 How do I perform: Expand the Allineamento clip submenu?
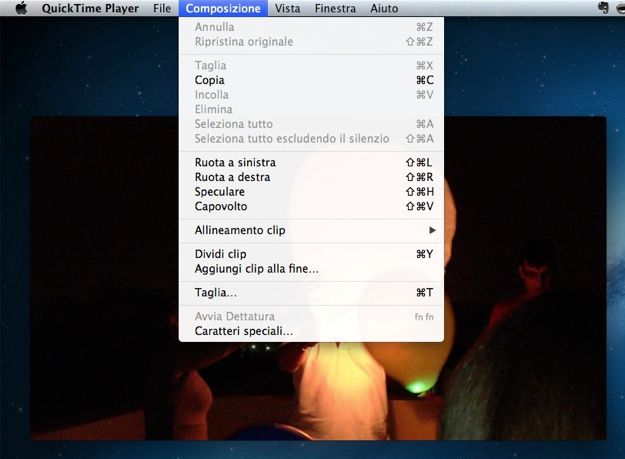[311, 230]
